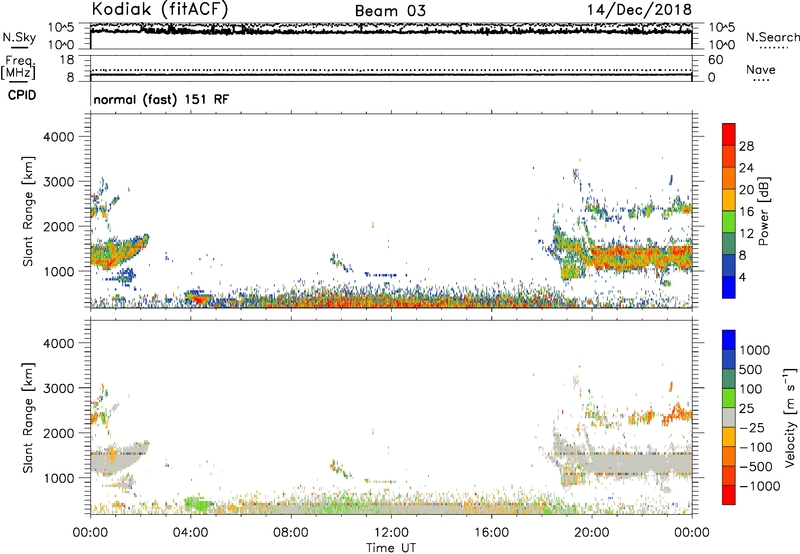Screen dimensions: 800x554
Task: Select the 'N.Sky' legend label
Action: (x=19, y=37)
